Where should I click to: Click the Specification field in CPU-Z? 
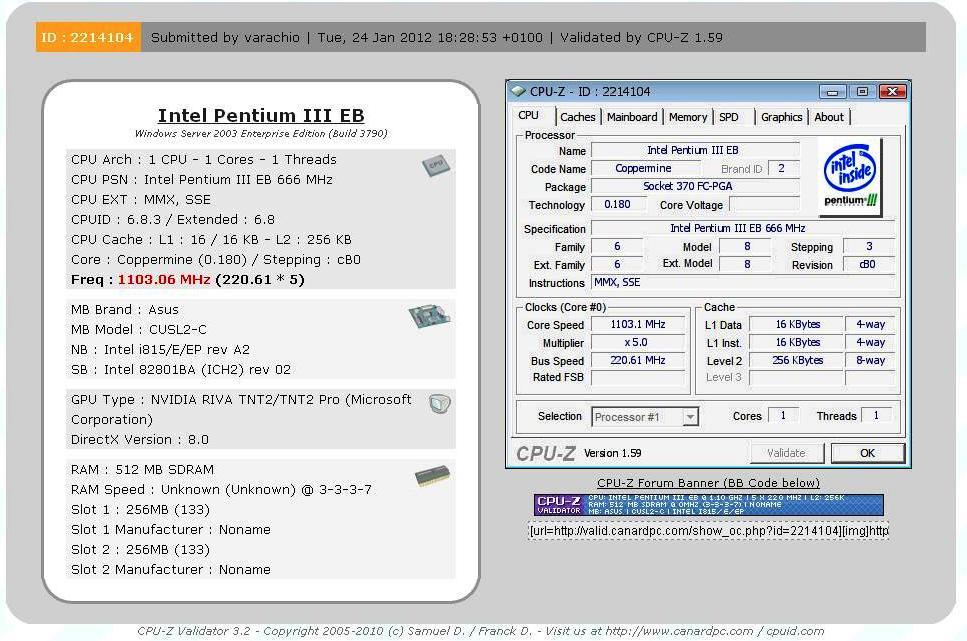(x=743, y=228)
